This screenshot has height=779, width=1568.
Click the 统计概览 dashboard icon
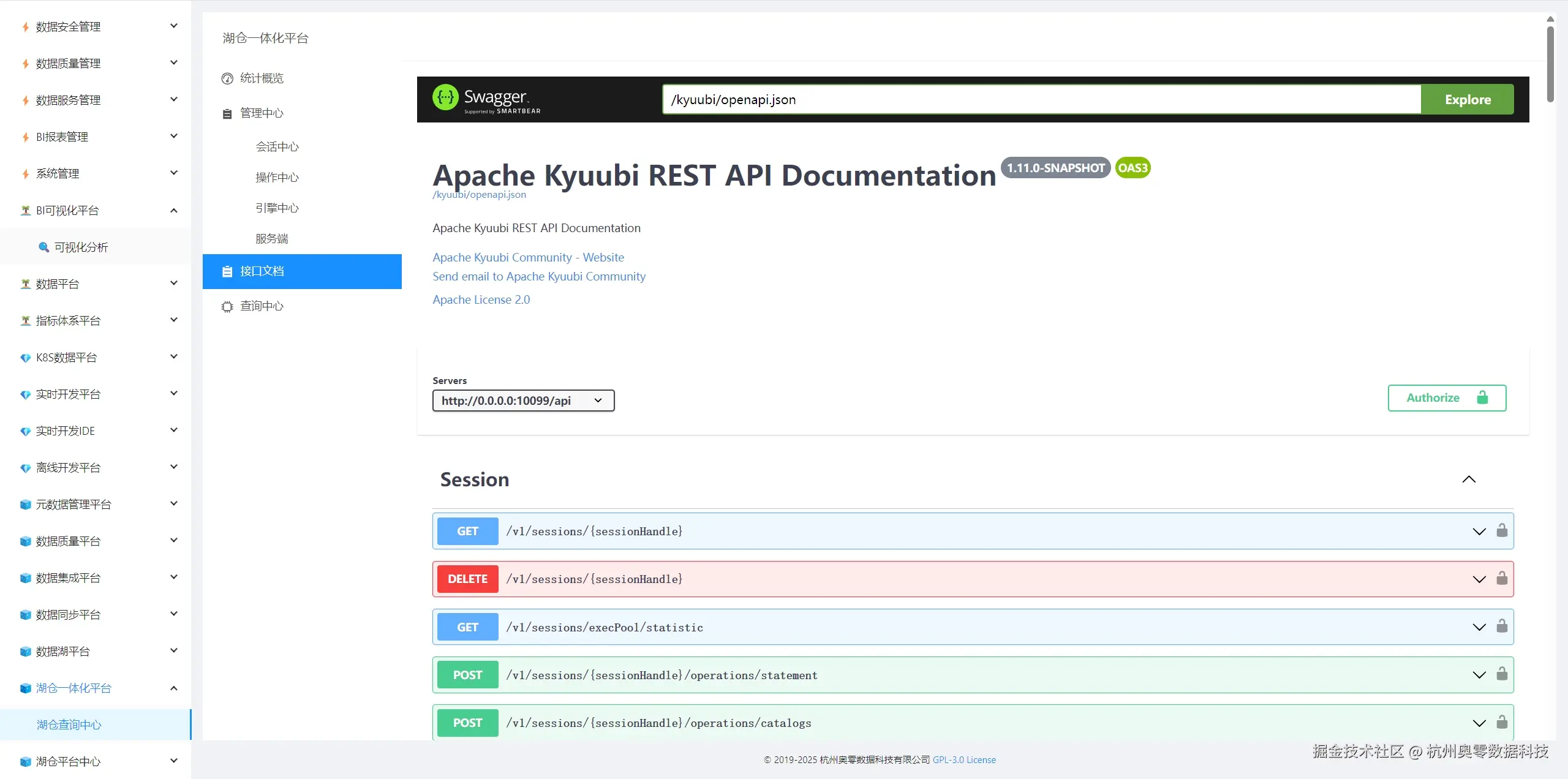click(x=227, y=78)
